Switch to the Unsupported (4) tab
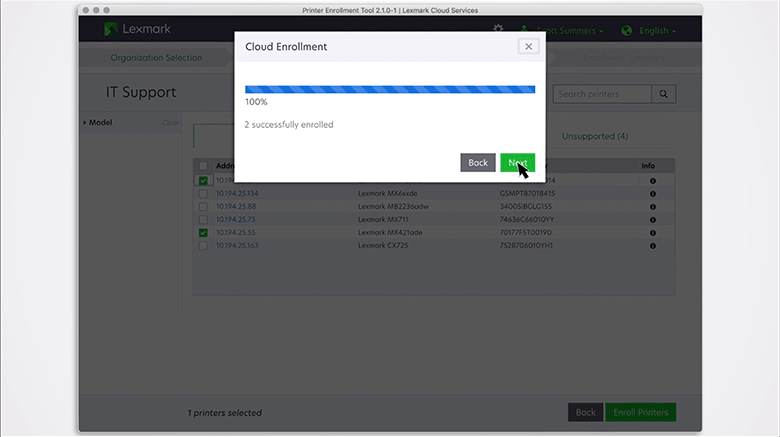 click(595, 136)
